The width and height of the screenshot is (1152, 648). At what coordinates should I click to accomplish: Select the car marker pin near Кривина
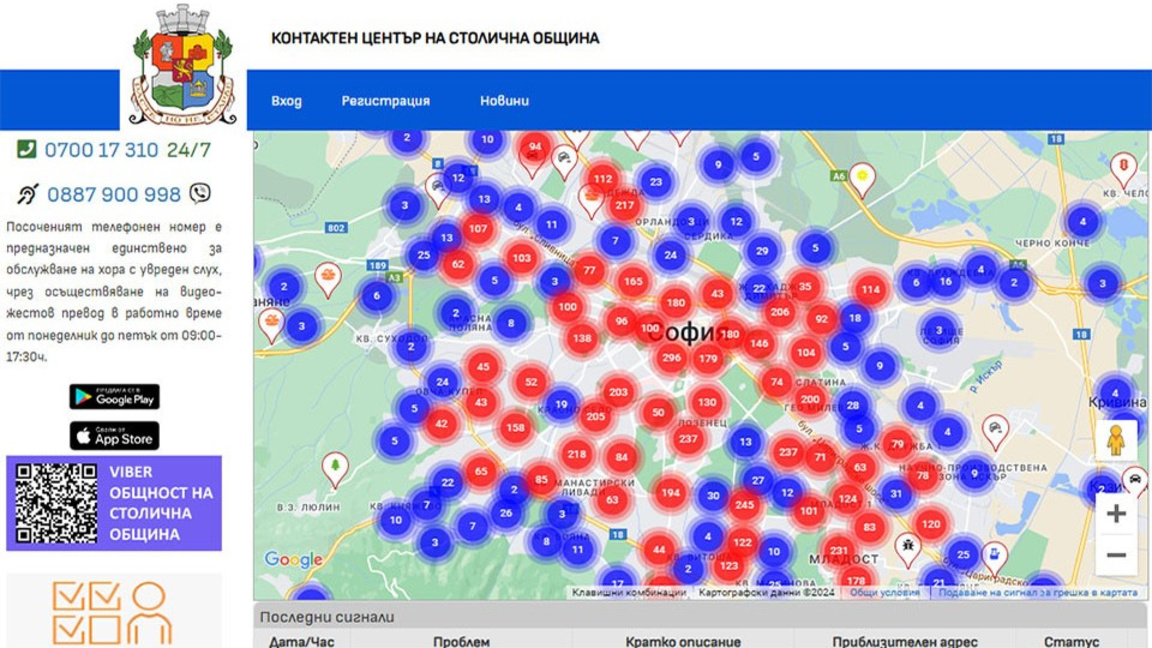pos(1136,477)
